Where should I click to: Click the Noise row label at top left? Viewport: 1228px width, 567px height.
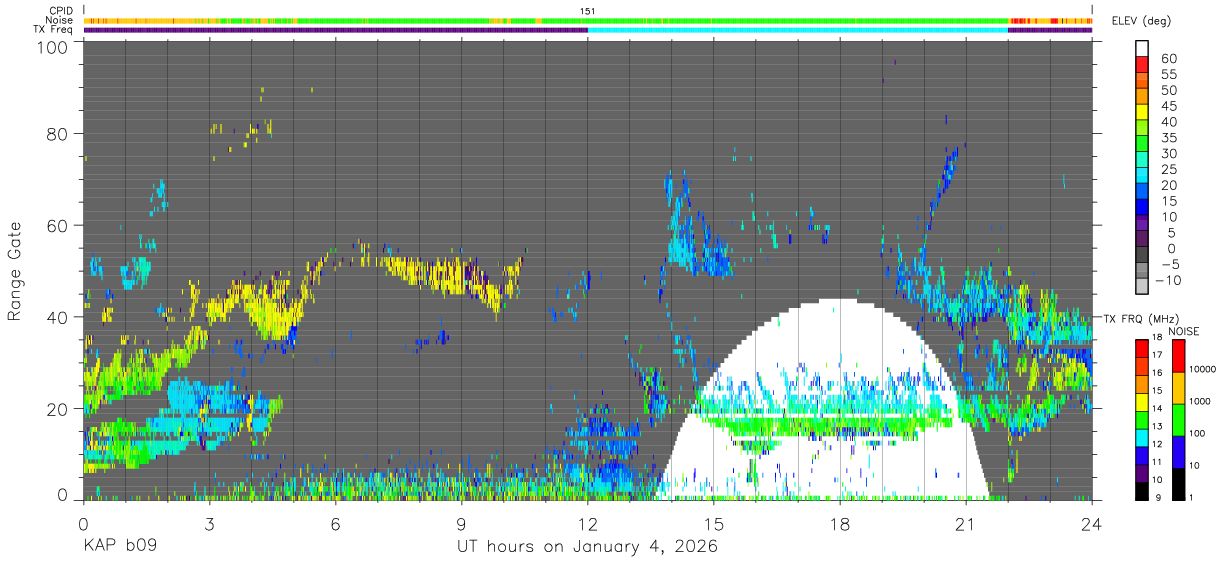click(60, 20)
